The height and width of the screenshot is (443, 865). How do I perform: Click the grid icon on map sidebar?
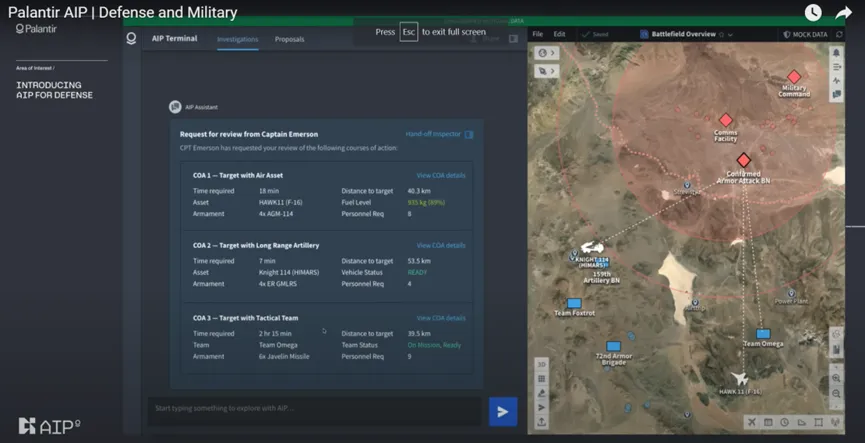point(542,379)
